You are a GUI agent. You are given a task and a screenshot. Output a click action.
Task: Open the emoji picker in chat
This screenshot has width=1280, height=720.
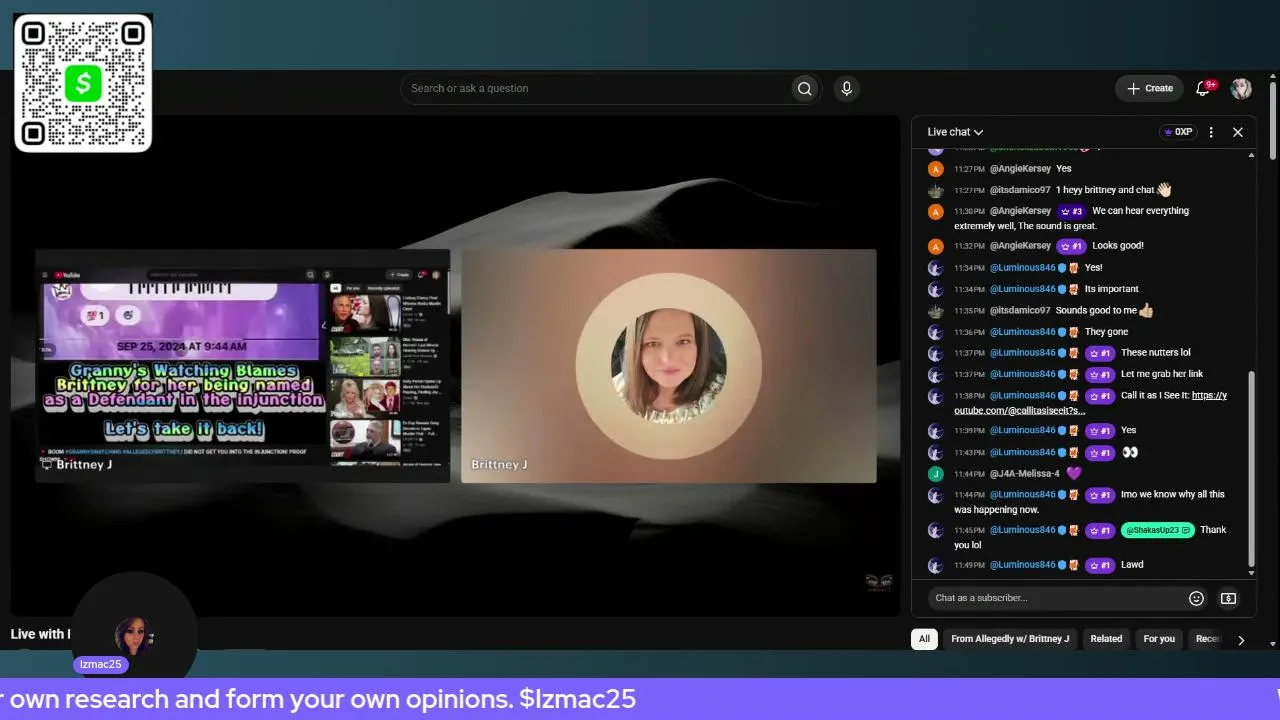[1196, 598]
